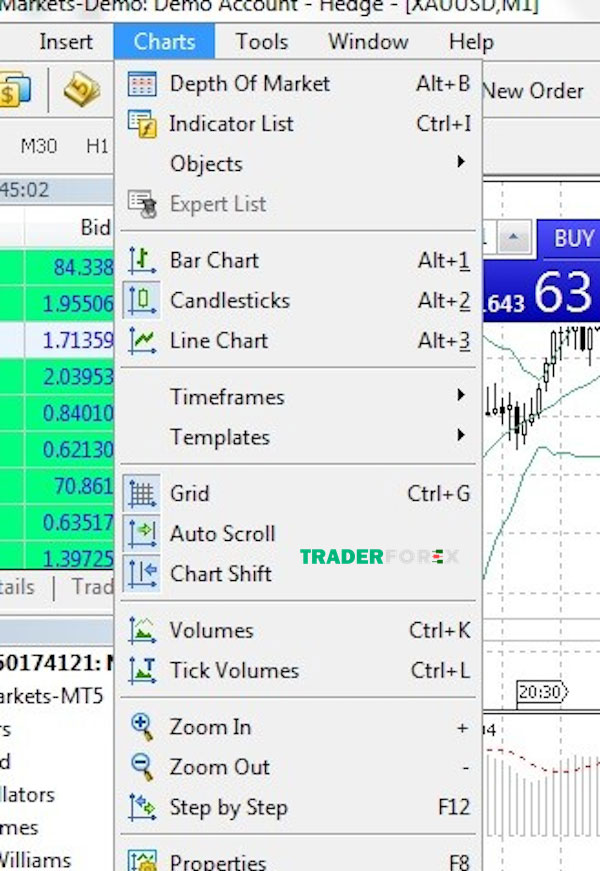Click the blue BUY button
Image resolution: width=600 pixels, height=871 pixels.
pos(569,239)
